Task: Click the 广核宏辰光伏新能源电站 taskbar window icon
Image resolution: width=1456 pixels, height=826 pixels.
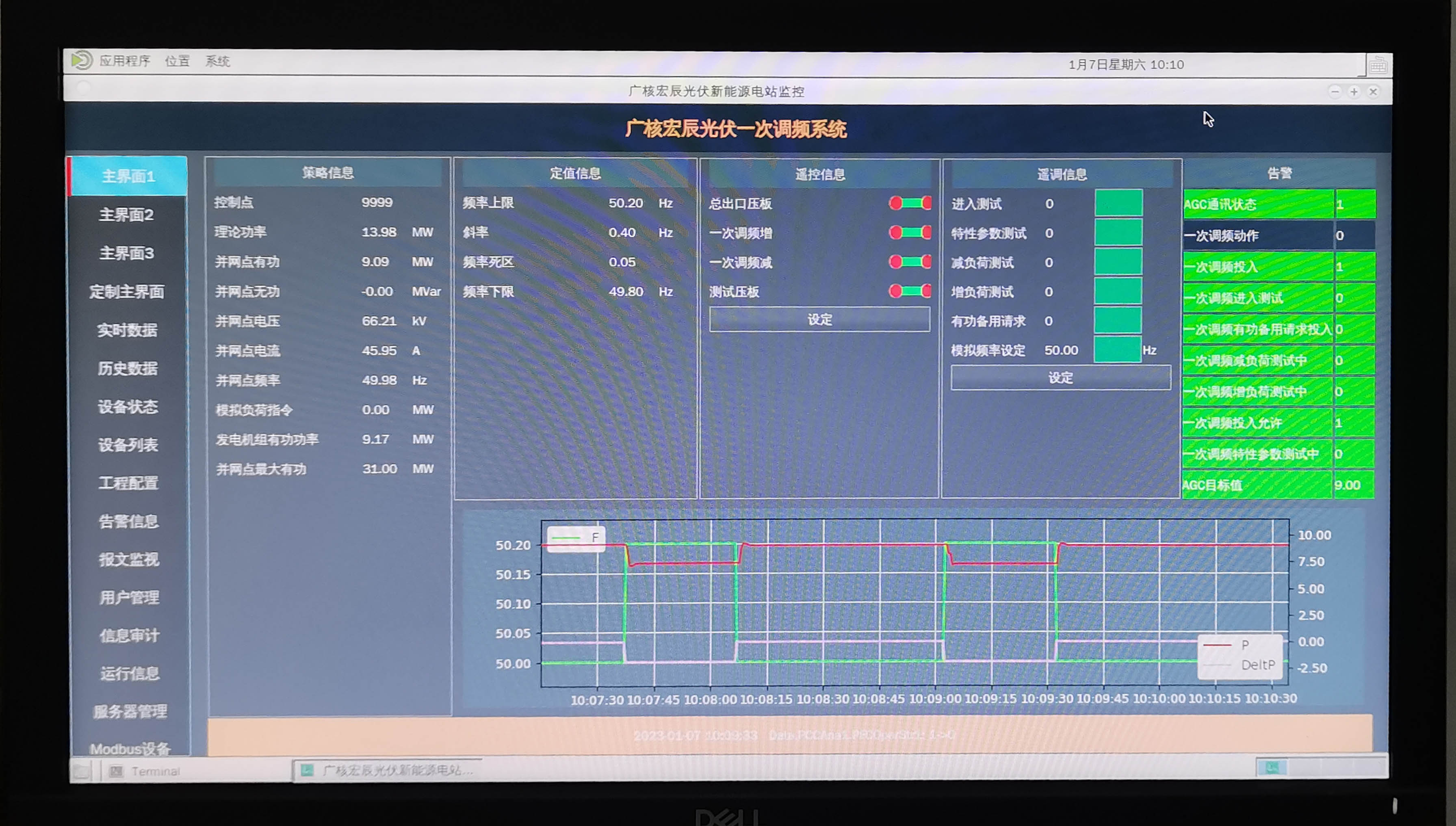Action: (x=307, y=770)
